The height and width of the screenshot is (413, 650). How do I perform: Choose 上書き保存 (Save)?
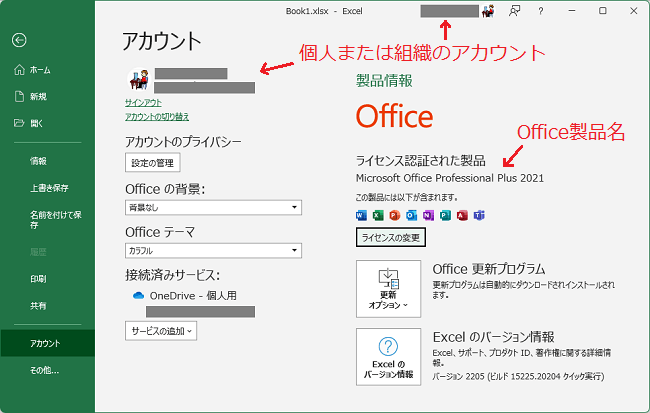tap(47, 188)
